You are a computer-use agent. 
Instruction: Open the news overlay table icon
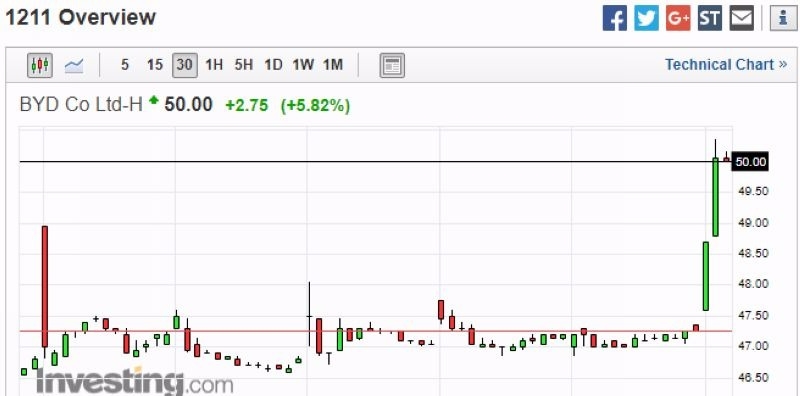click(392, 65)
